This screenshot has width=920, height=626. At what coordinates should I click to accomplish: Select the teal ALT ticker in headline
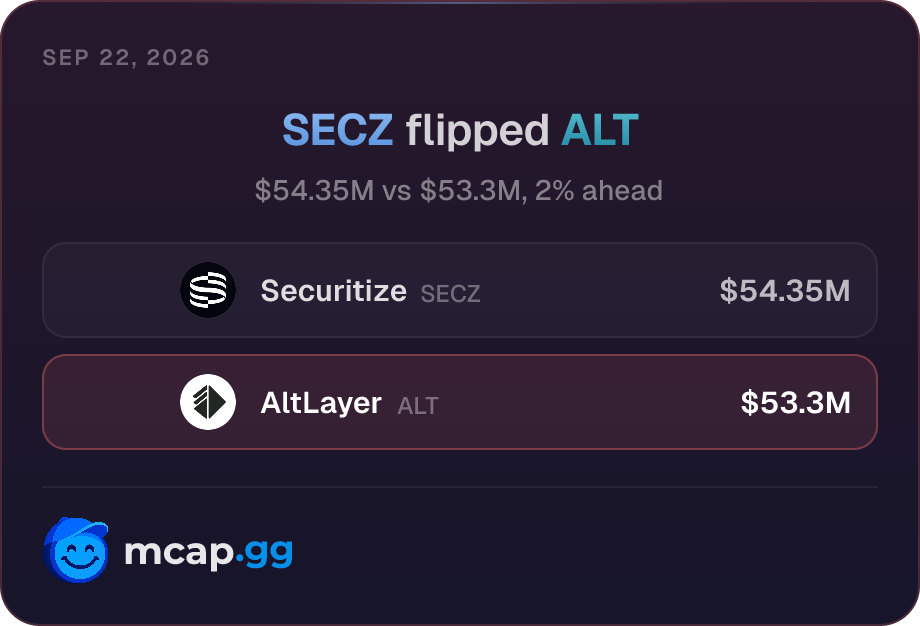[x=599, y=130]
